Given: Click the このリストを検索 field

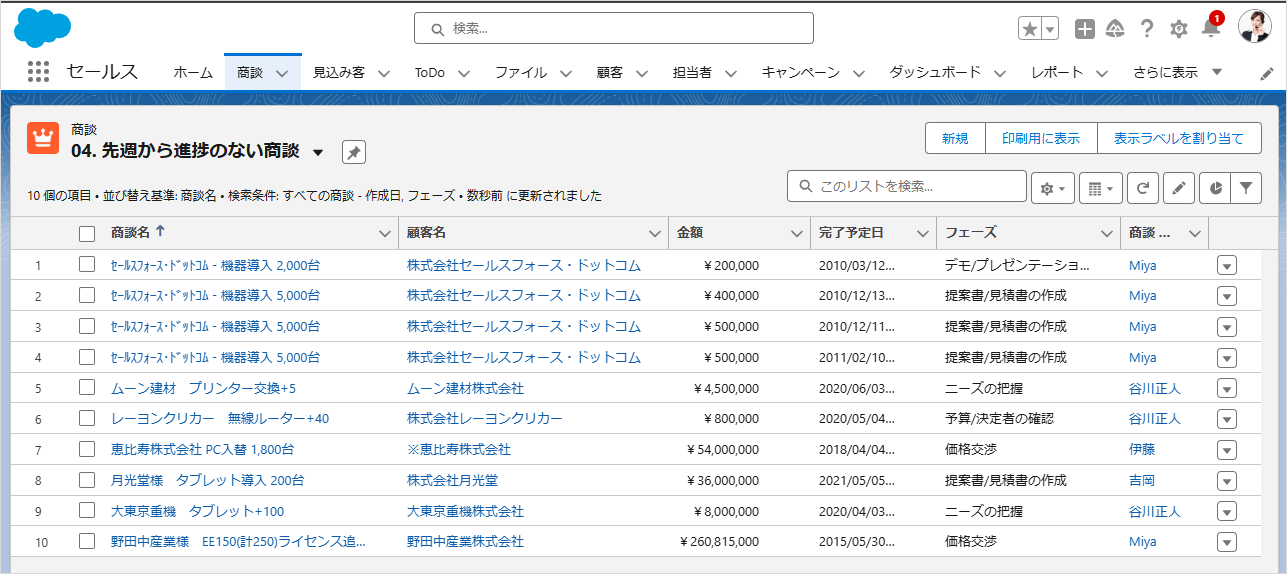Looking at the screenshot, I should pos(907,186).
